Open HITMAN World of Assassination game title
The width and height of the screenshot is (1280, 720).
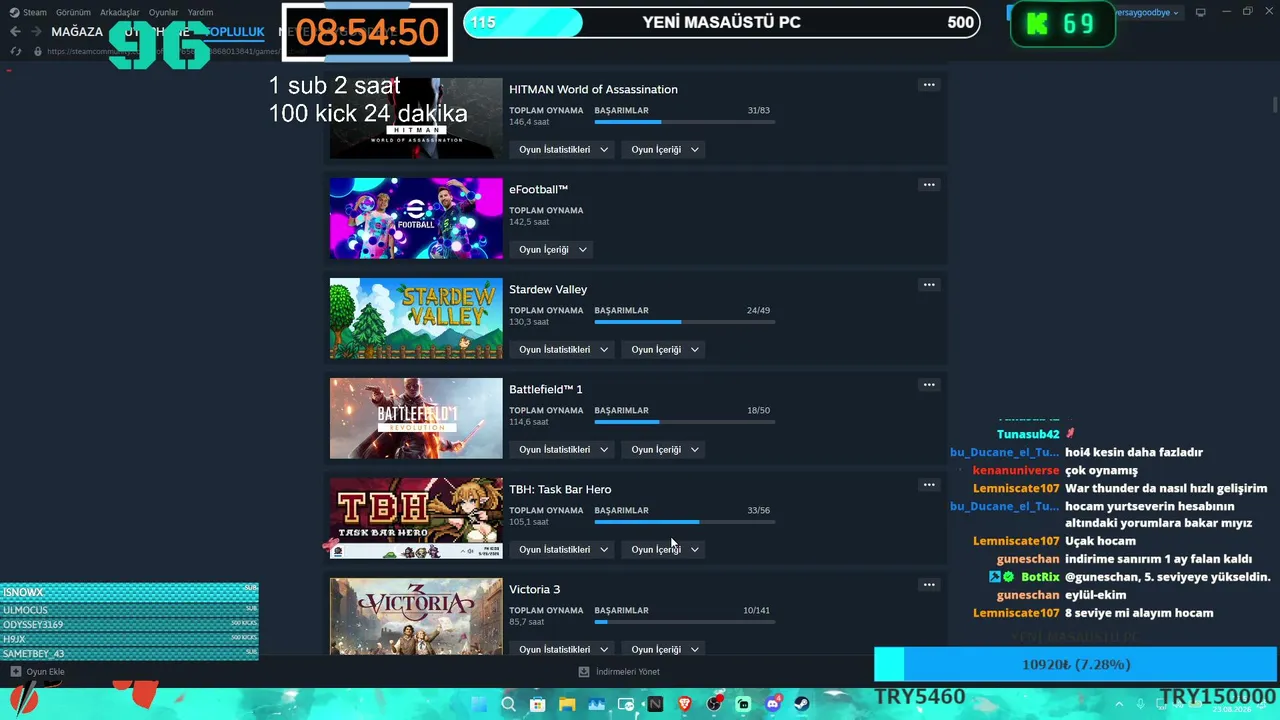point(593,89)
